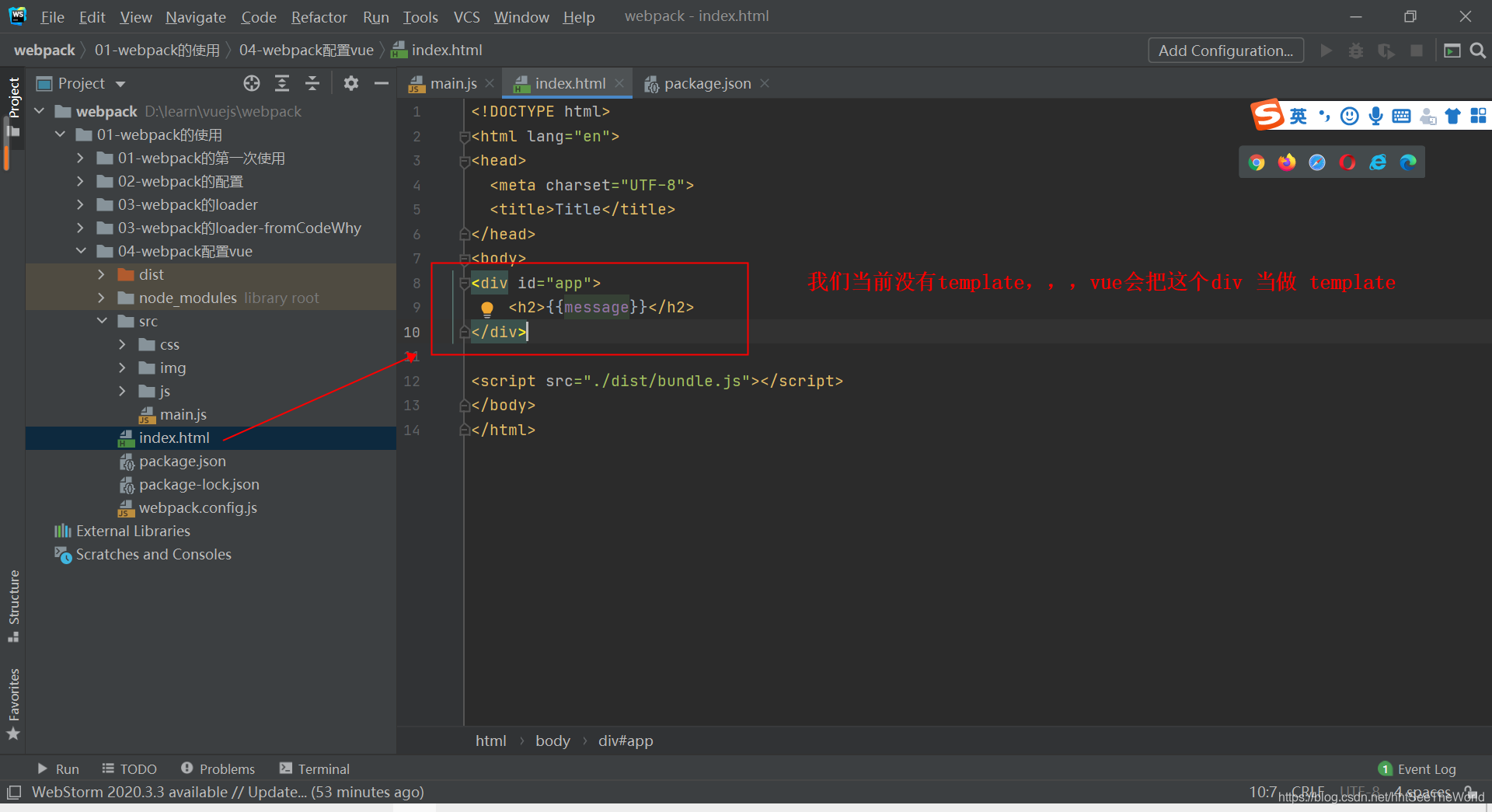This screenshot has width=1492, height=812.
Task: Click div#app breadcrumb
Action: [x=626, y=741]
